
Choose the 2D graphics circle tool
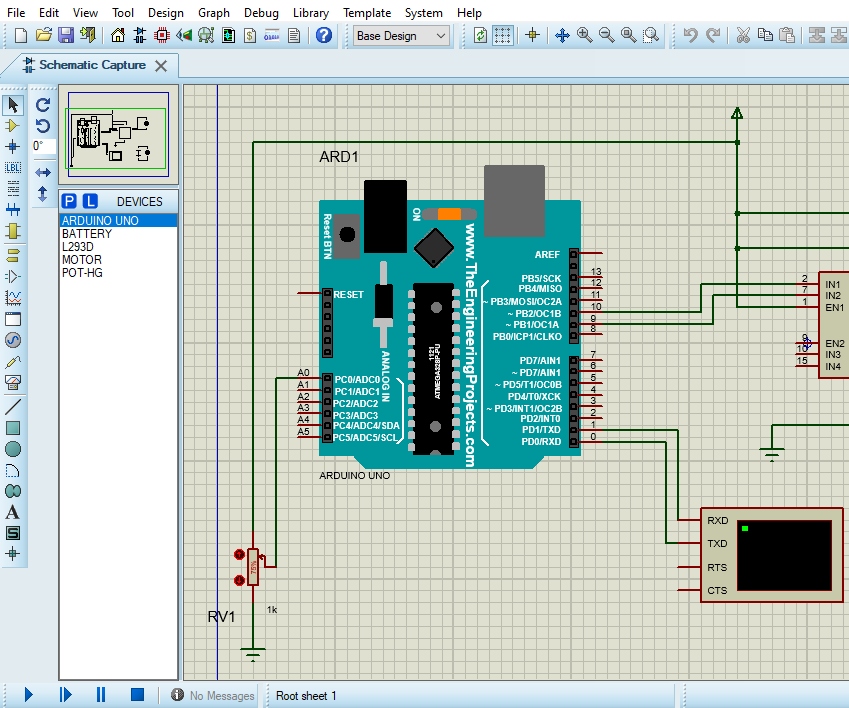12,448
